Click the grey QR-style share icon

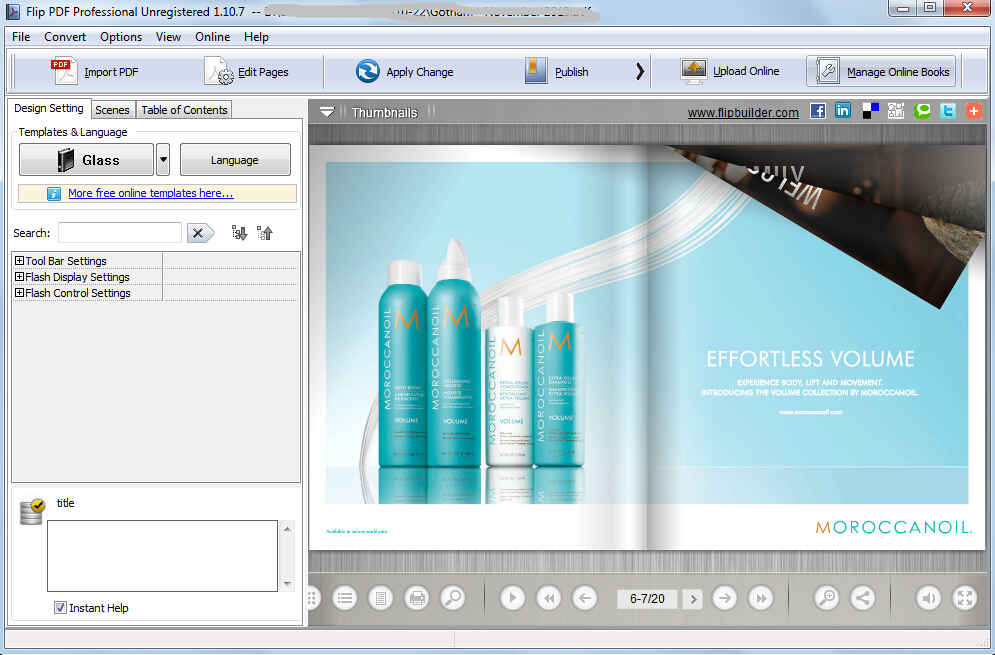[x=895, y=111]
